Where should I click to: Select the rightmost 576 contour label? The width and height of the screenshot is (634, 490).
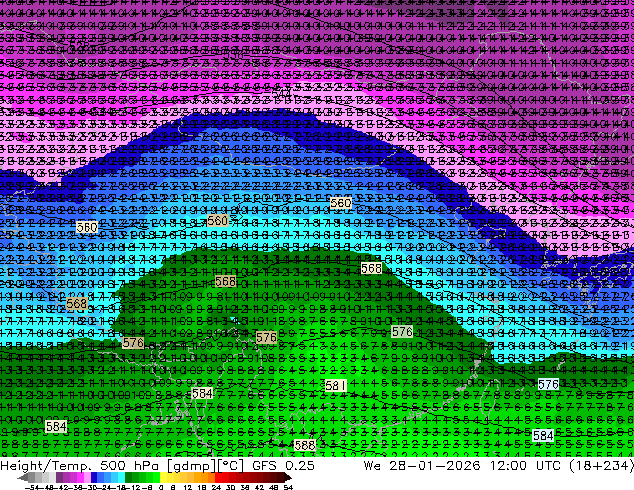pos(548,384)
